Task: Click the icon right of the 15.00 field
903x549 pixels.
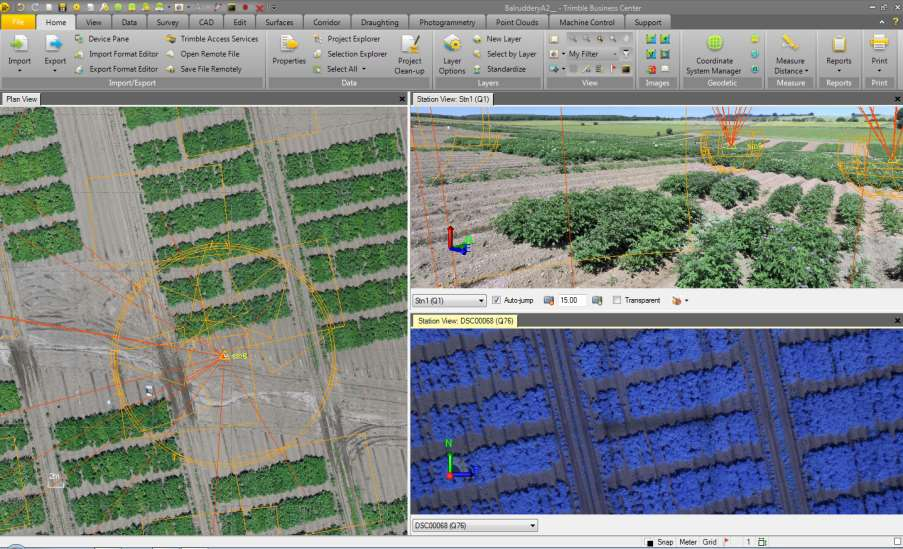Action: coord(597,300)
